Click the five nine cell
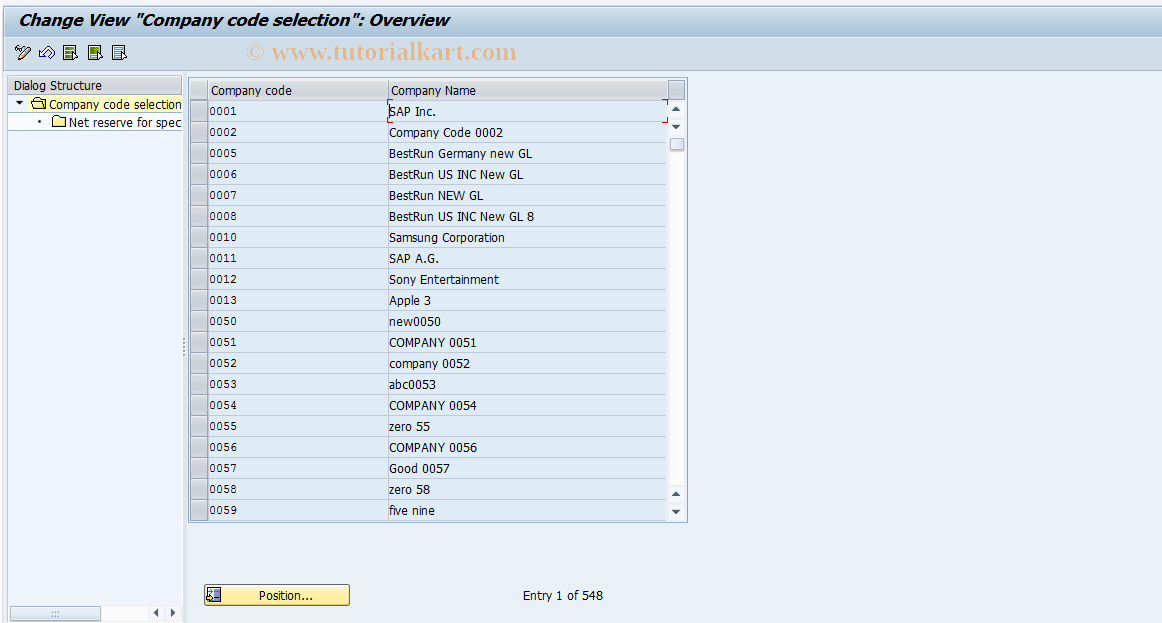This screenshot has height=623, width=1162. tap(527, 510)
